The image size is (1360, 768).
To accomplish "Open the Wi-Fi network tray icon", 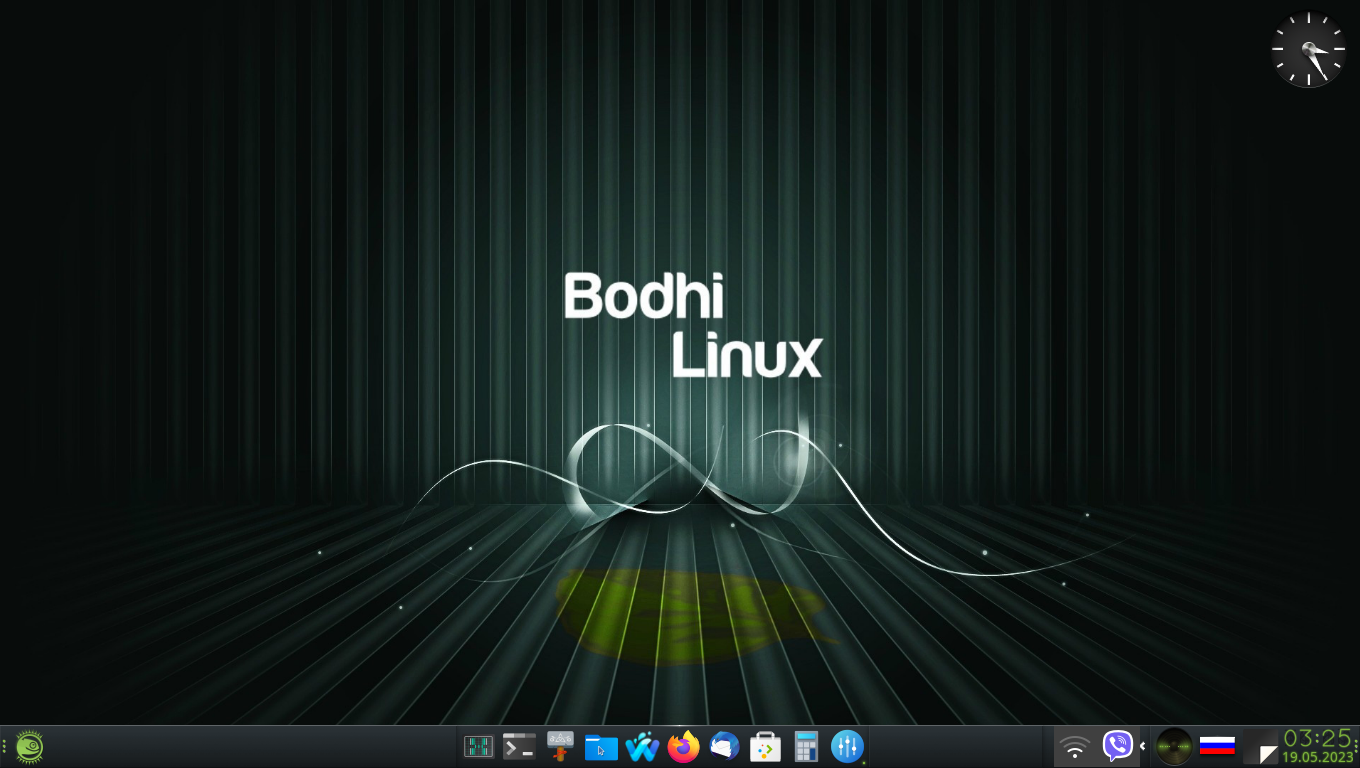I will pos(1075,747).
